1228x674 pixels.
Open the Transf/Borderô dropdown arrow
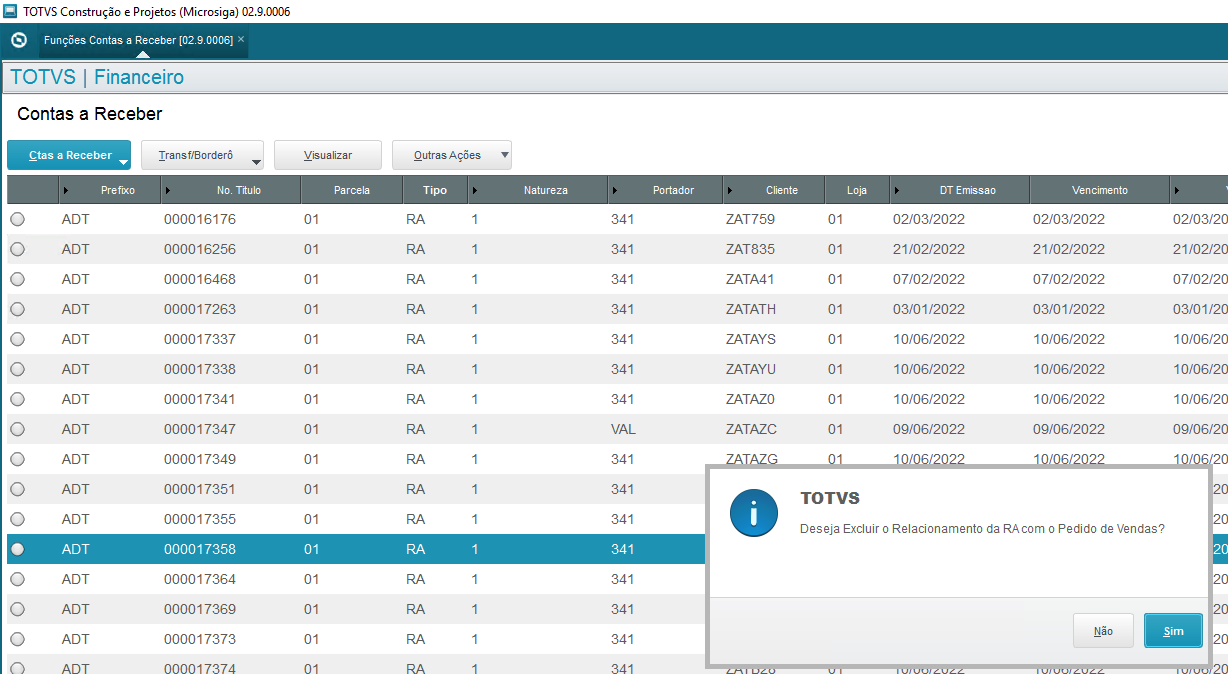pyautogui.click(x=255, y=160)
